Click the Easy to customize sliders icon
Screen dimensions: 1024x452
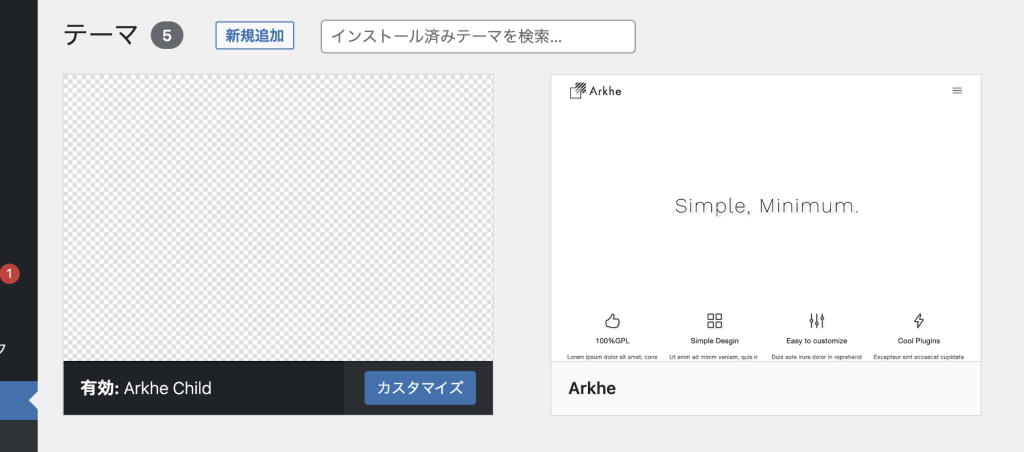point(816,321)
